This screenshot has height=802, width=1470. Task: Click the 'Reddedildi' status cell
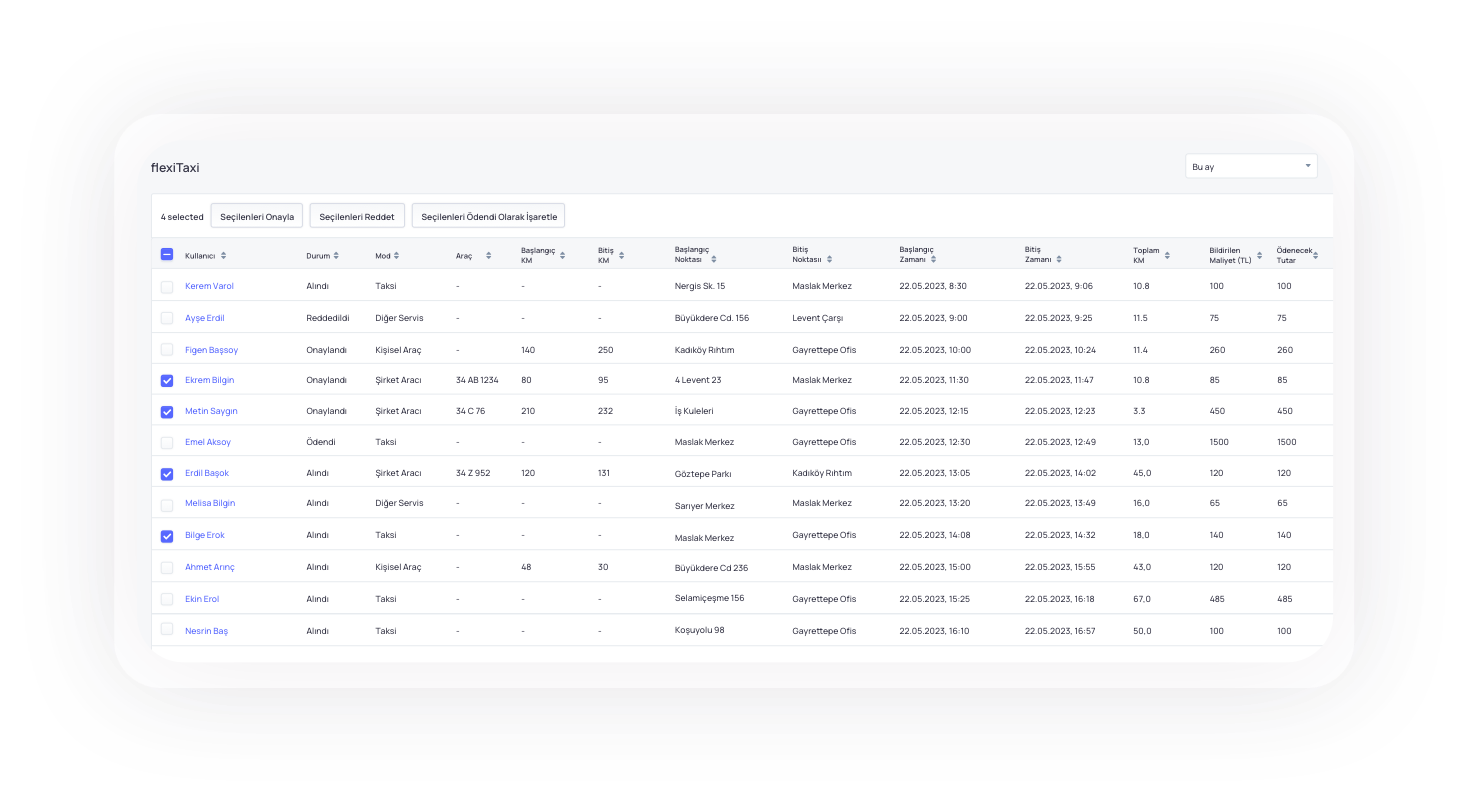(328, 318)
